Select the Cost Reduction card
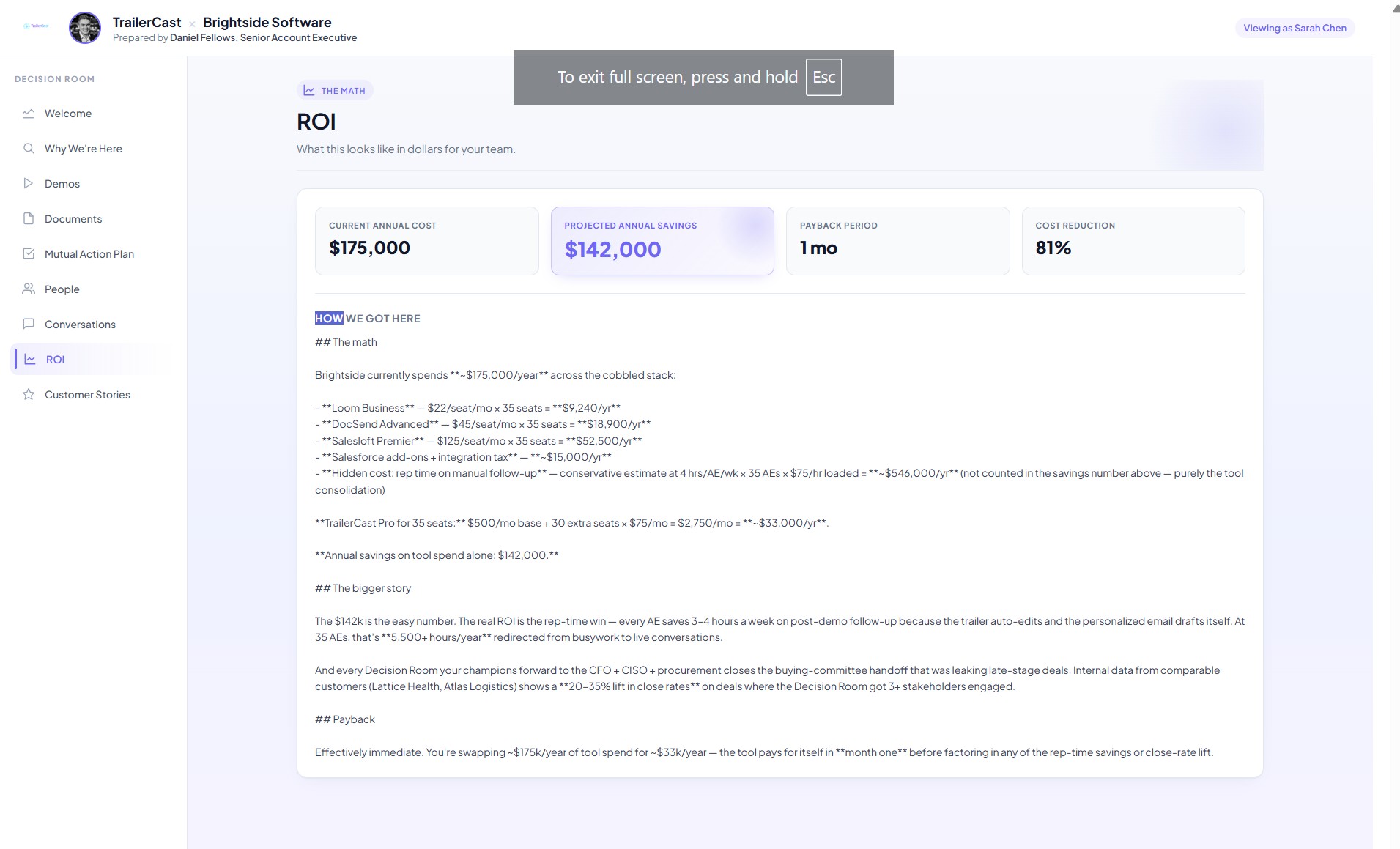 pyautogui.click(x=1133, y=241)
